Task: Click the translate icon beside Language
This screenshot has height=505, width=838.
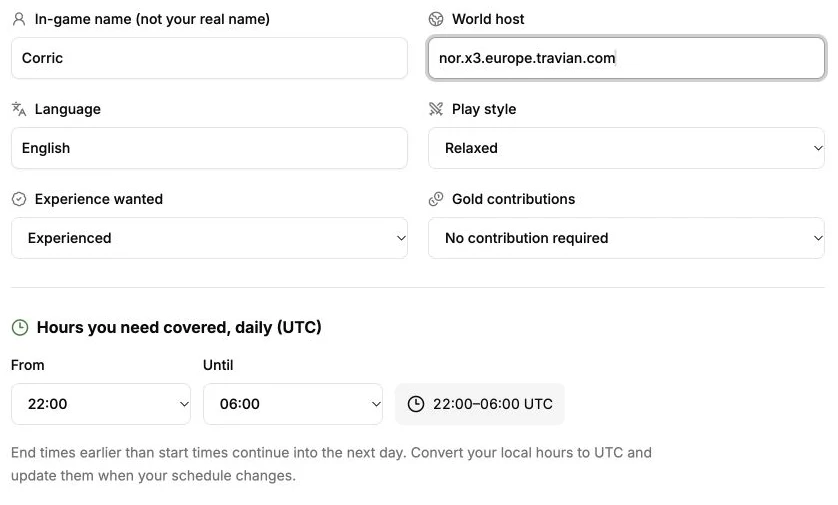Action: [19, 109]
